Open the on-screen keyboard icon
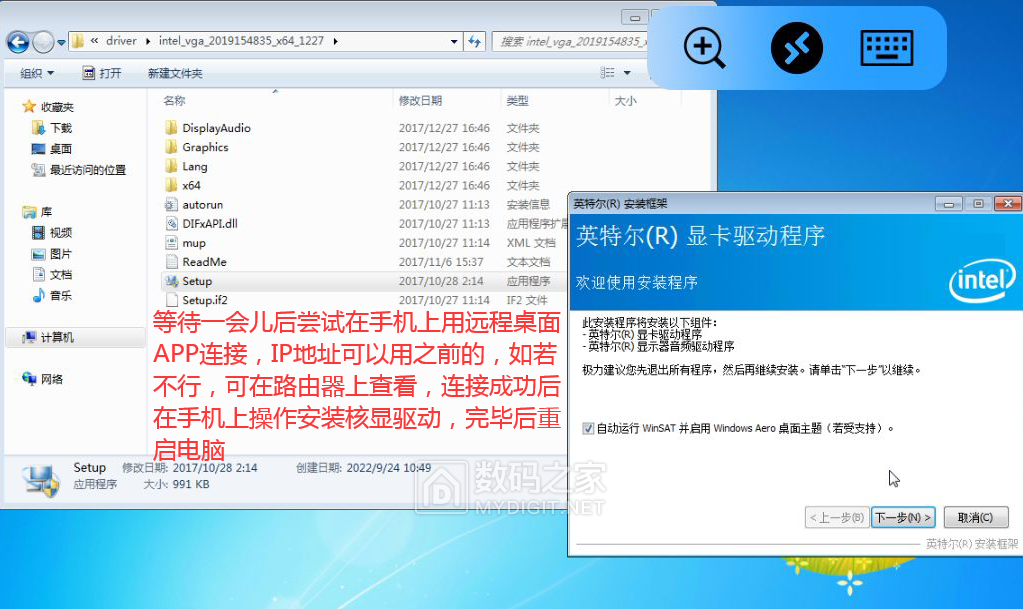The height and width of the screenshot is (609, 1023). (887, 48)
